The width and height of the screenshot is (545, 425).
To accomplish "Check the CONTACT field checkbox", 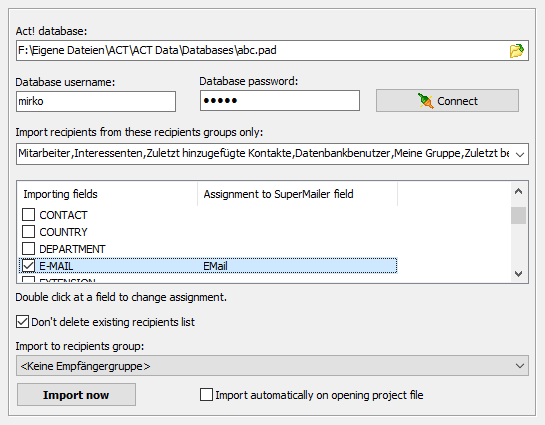I will click(x=29, y=215).
